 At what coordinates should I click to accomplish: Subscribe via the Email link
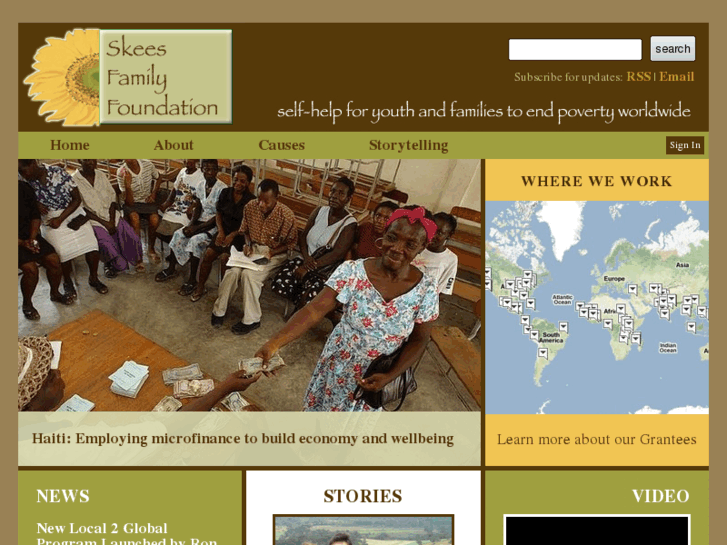[676, 77]
